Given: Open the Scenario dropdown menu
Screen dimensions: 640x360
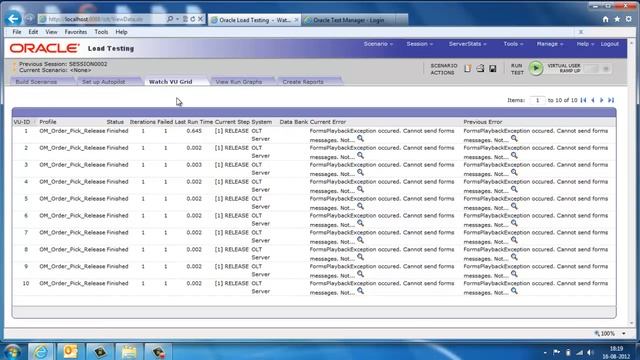Looking at the screenshot, I should point(378,44).
